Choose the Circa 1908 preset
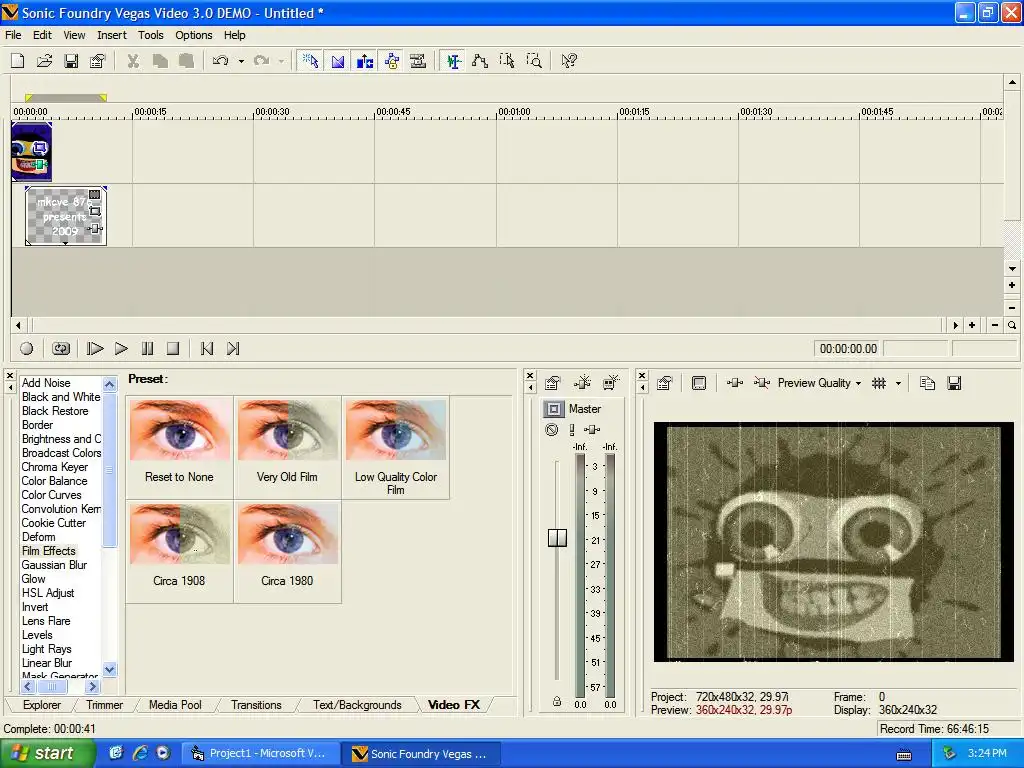1024x768 pixels. (x=179, y=551)
